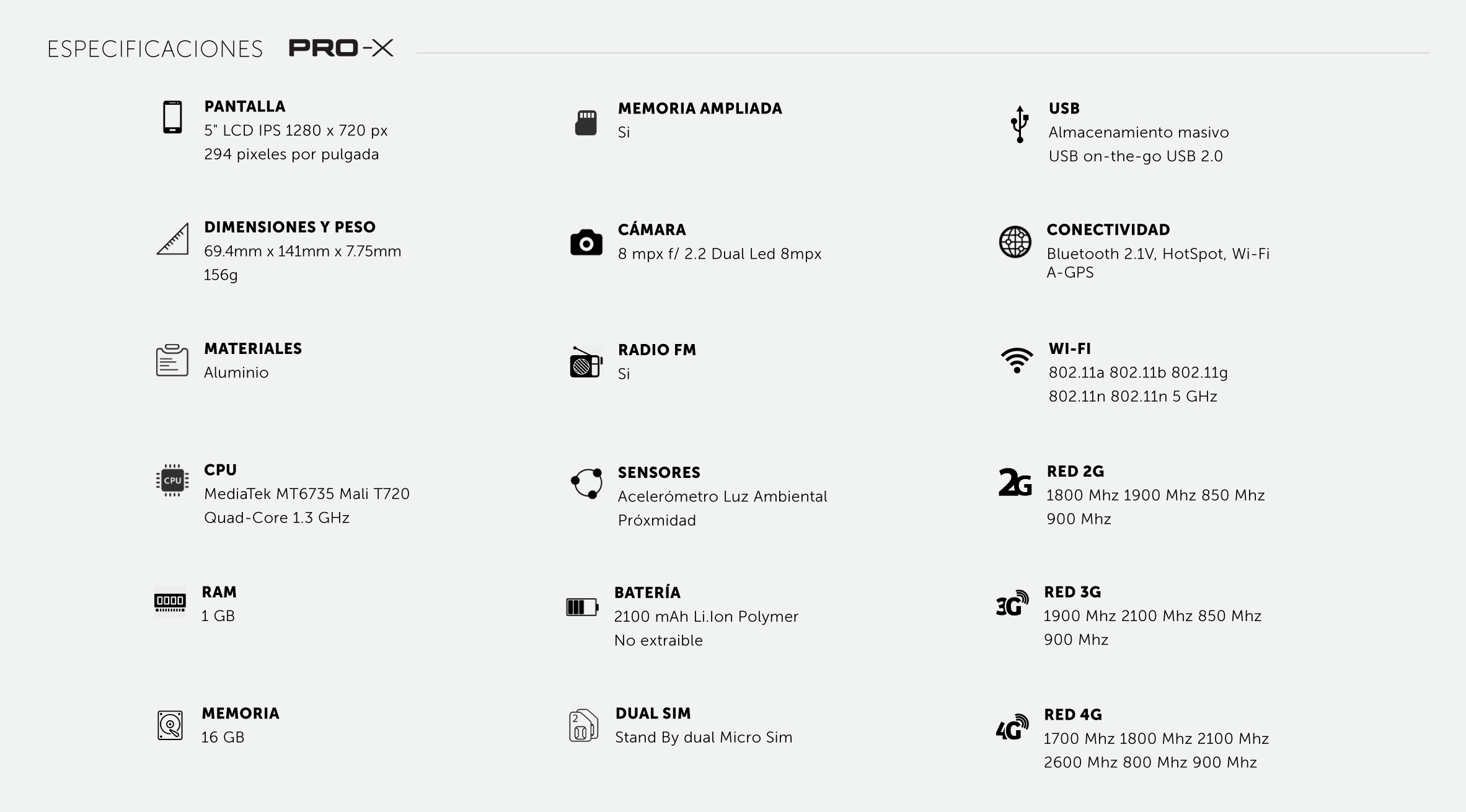
Task: Select the SD card icon for Memoria Ampliada
Action: pos(586,123)
